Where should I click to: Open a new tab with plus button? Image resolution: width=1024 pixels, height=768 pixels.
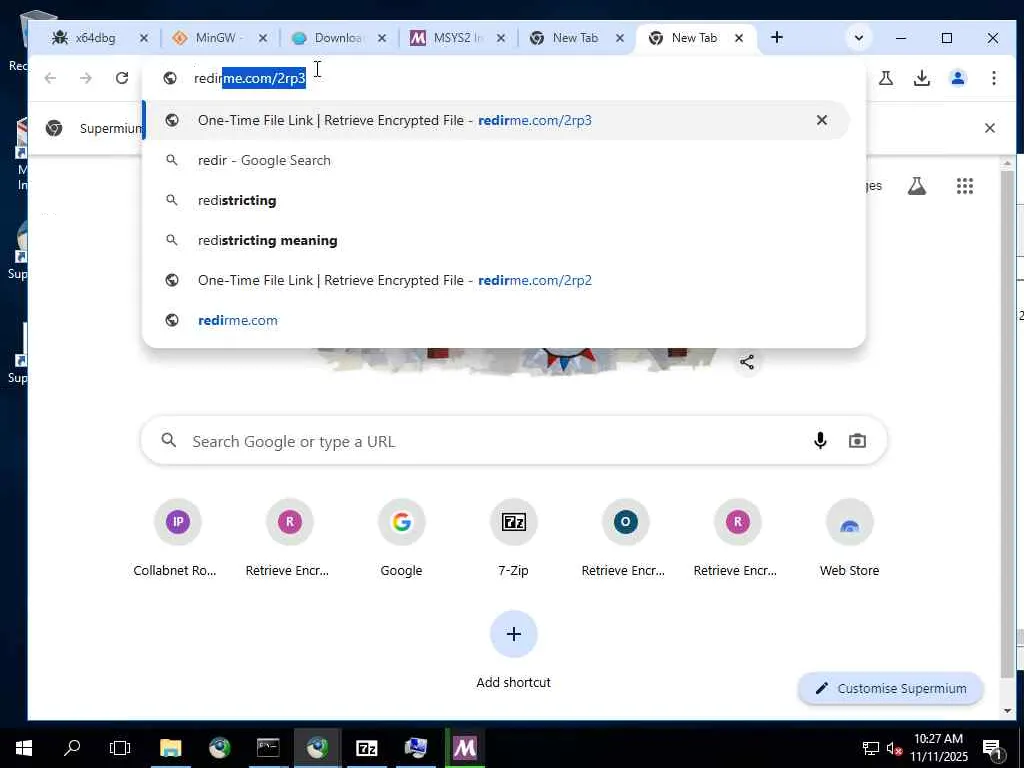coord(776,37)
